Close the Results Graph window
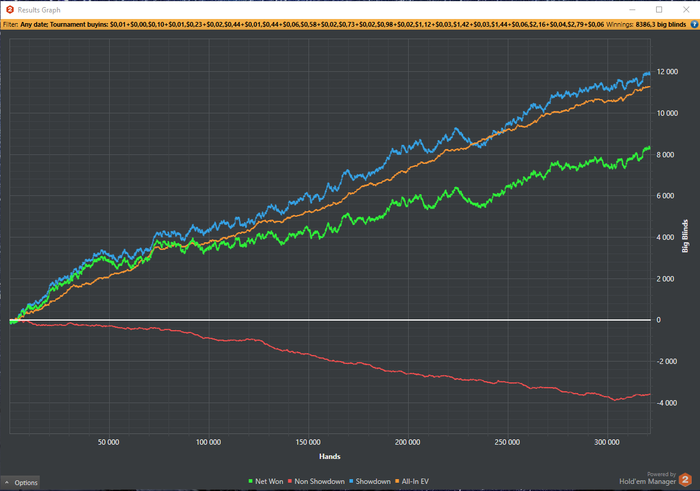700x491 pixels. [x=686, y=9]
